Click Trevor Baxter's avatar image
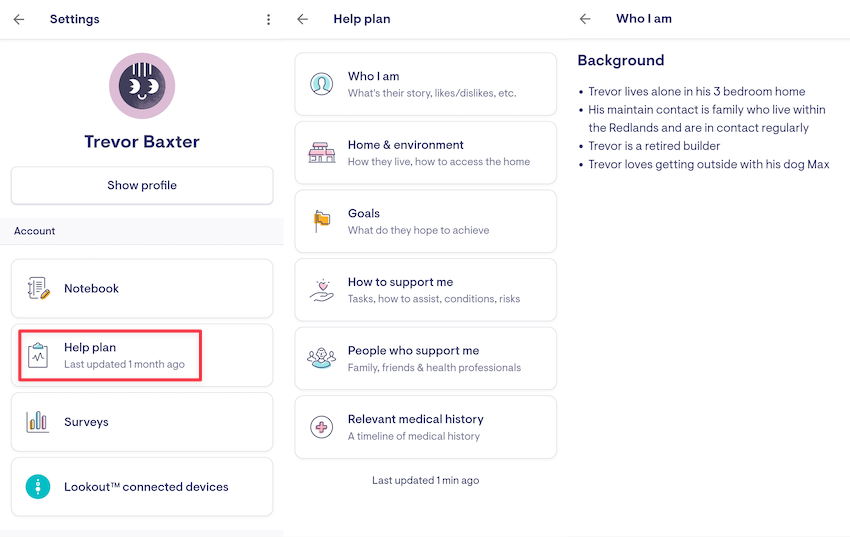This screenshot has width=850, height=537. tap(141, 86)
